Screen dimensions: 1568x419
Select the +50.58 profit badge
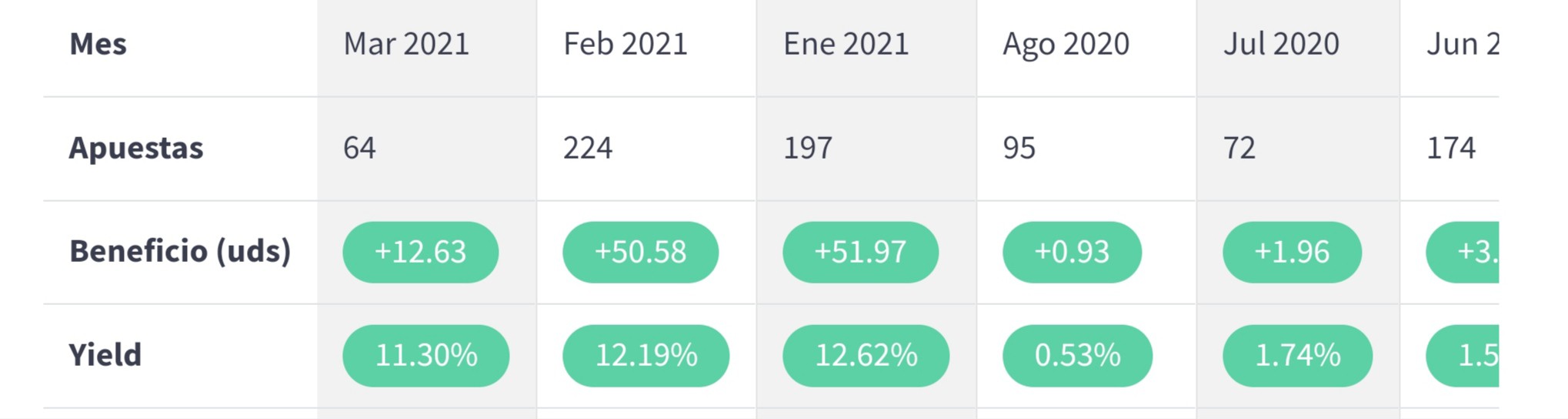641,252
